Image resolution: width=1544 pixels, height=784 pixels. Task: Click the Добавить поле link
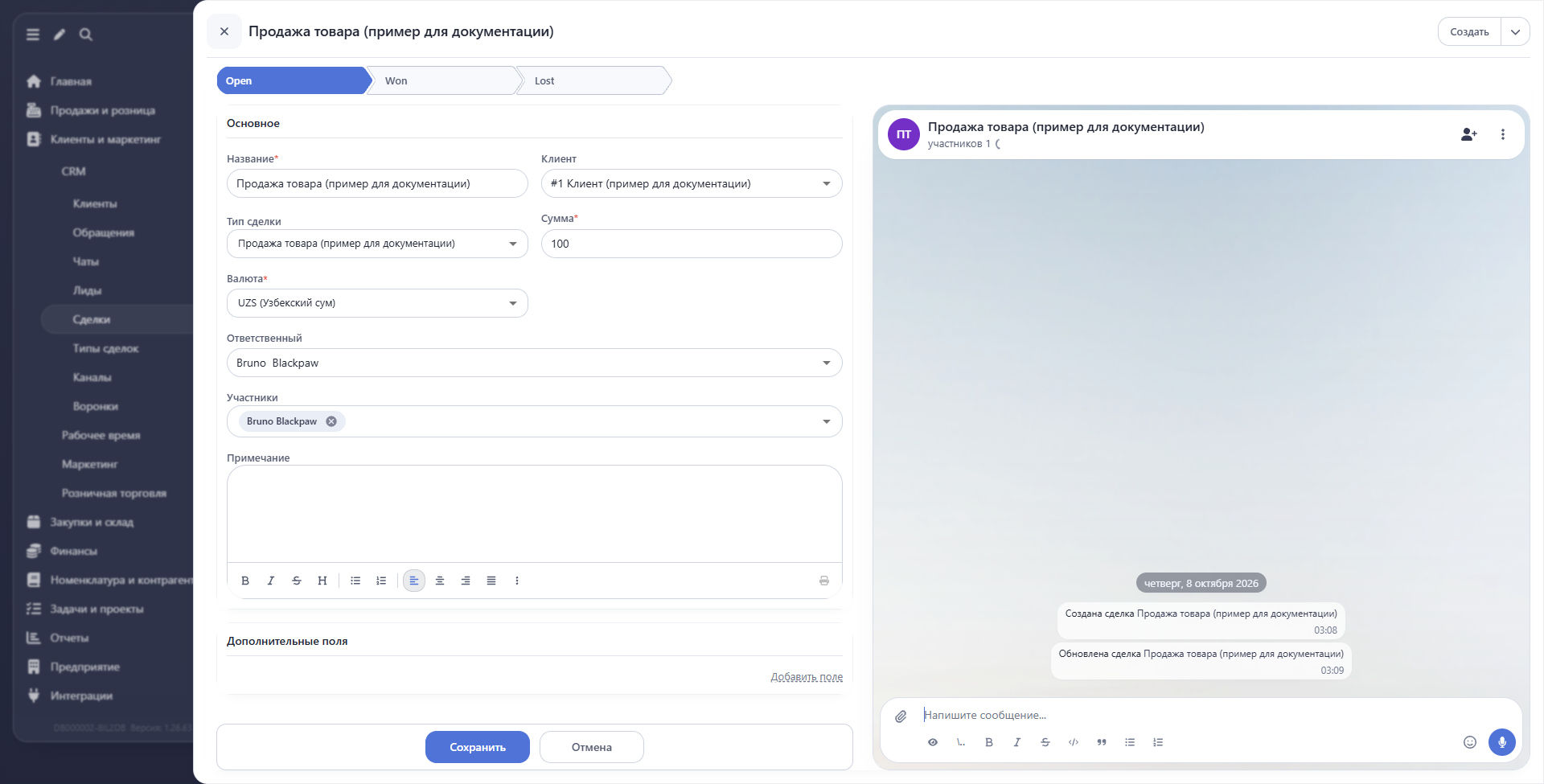point(807,677)
